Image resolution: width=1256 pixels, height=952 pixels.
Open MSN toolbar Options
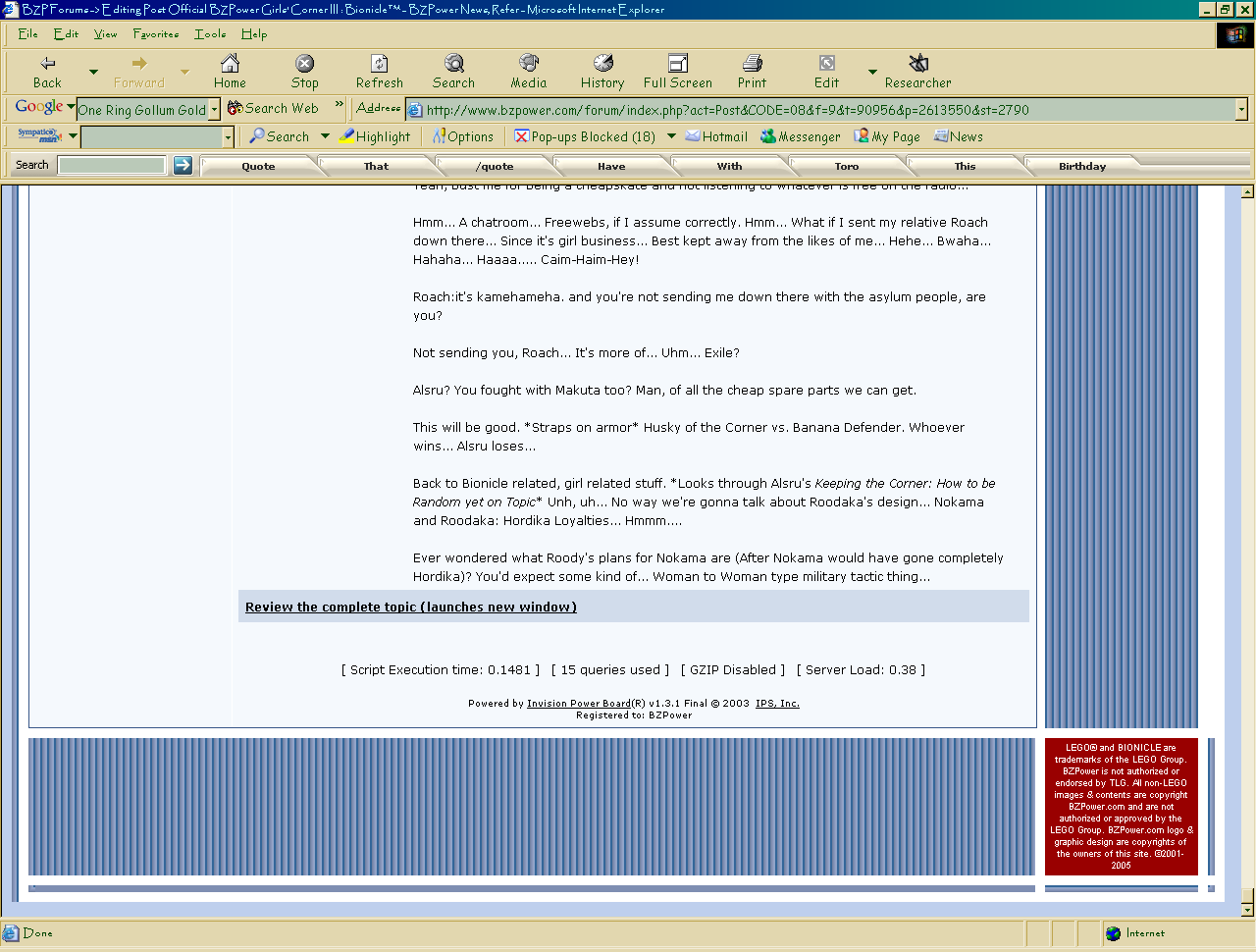pyautogui.click(x=463, y=136)
